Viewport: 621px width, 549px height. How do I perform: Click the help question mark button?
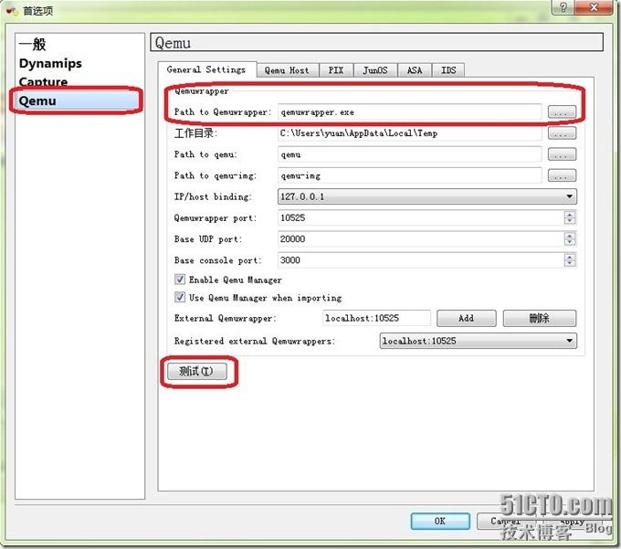tap(563, 7)
